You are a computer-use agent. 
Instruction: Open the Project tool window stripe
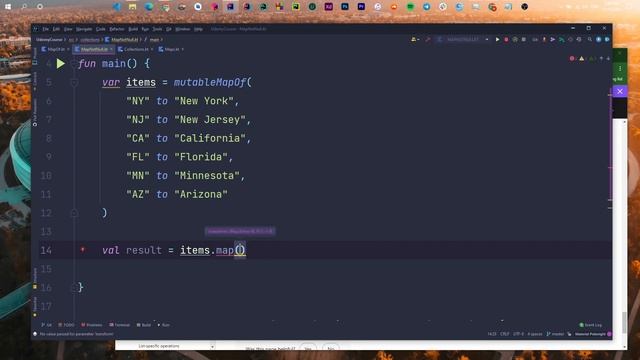[x=35, y=56]
